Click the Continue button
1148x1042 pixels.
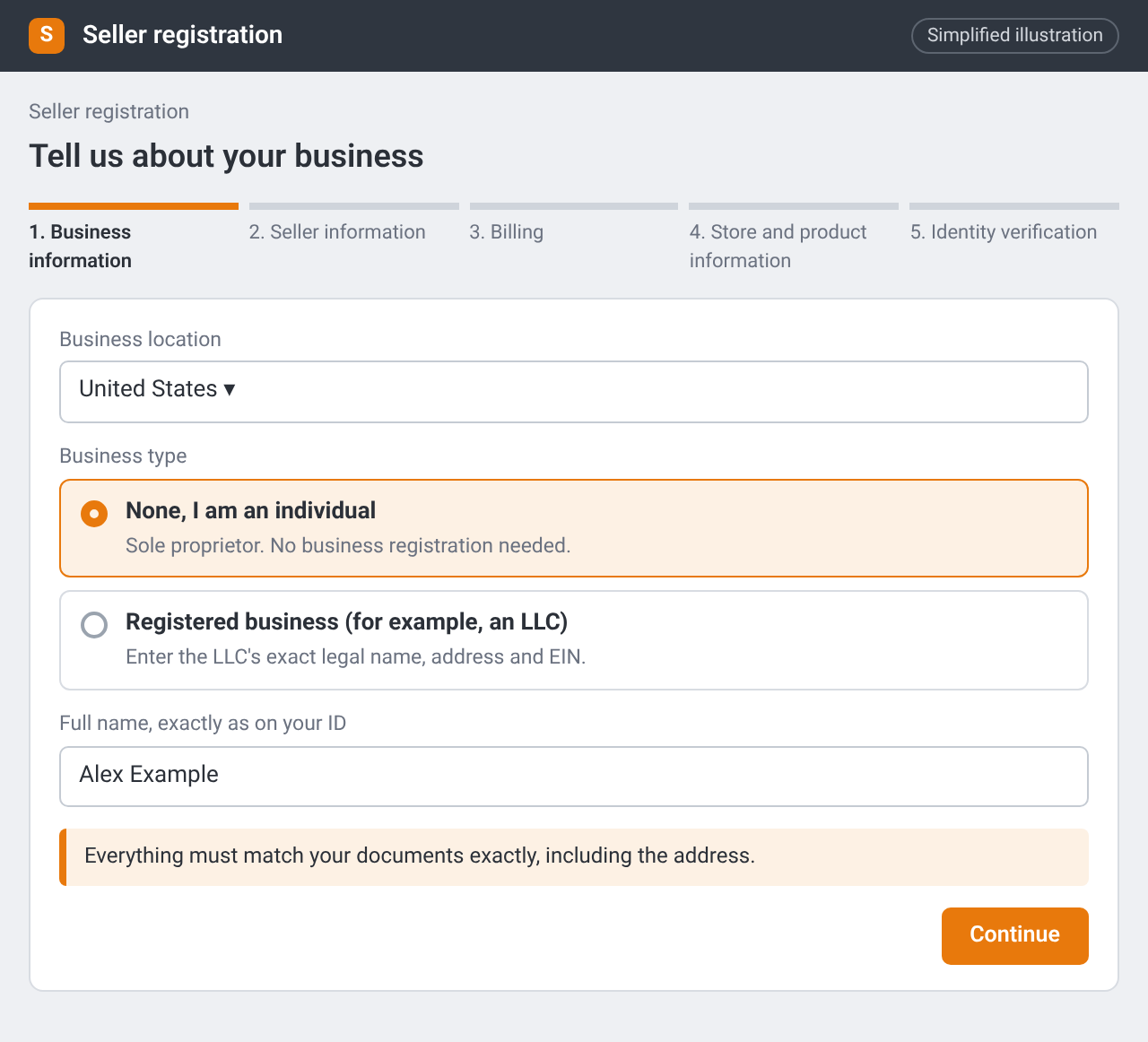point(1015,936)
